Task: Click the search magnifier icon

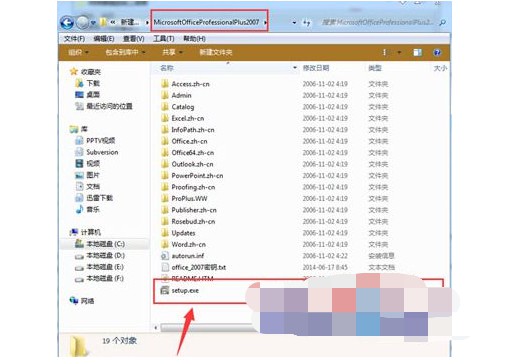Action: coord(442,23)
